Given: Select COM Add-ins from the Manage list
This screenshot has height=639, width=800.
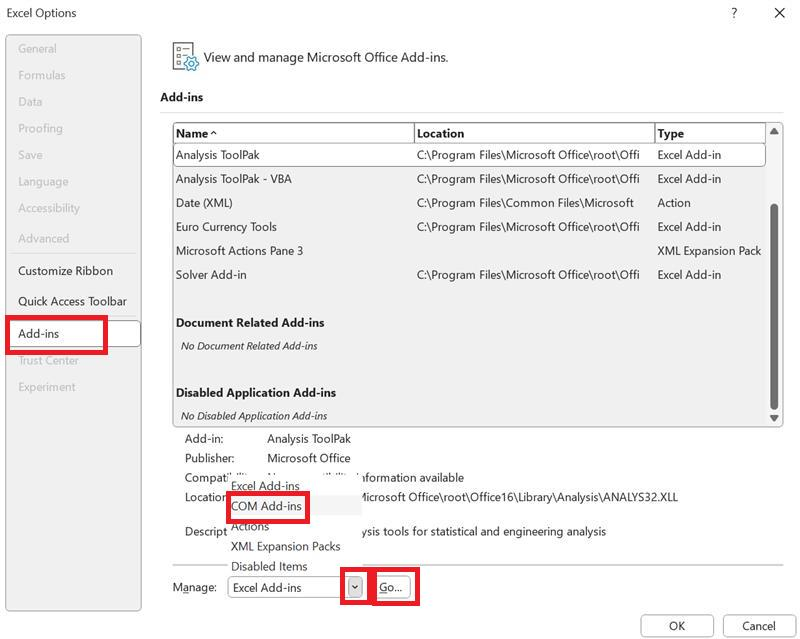Looking at the screenshot, I should (268, 508).
